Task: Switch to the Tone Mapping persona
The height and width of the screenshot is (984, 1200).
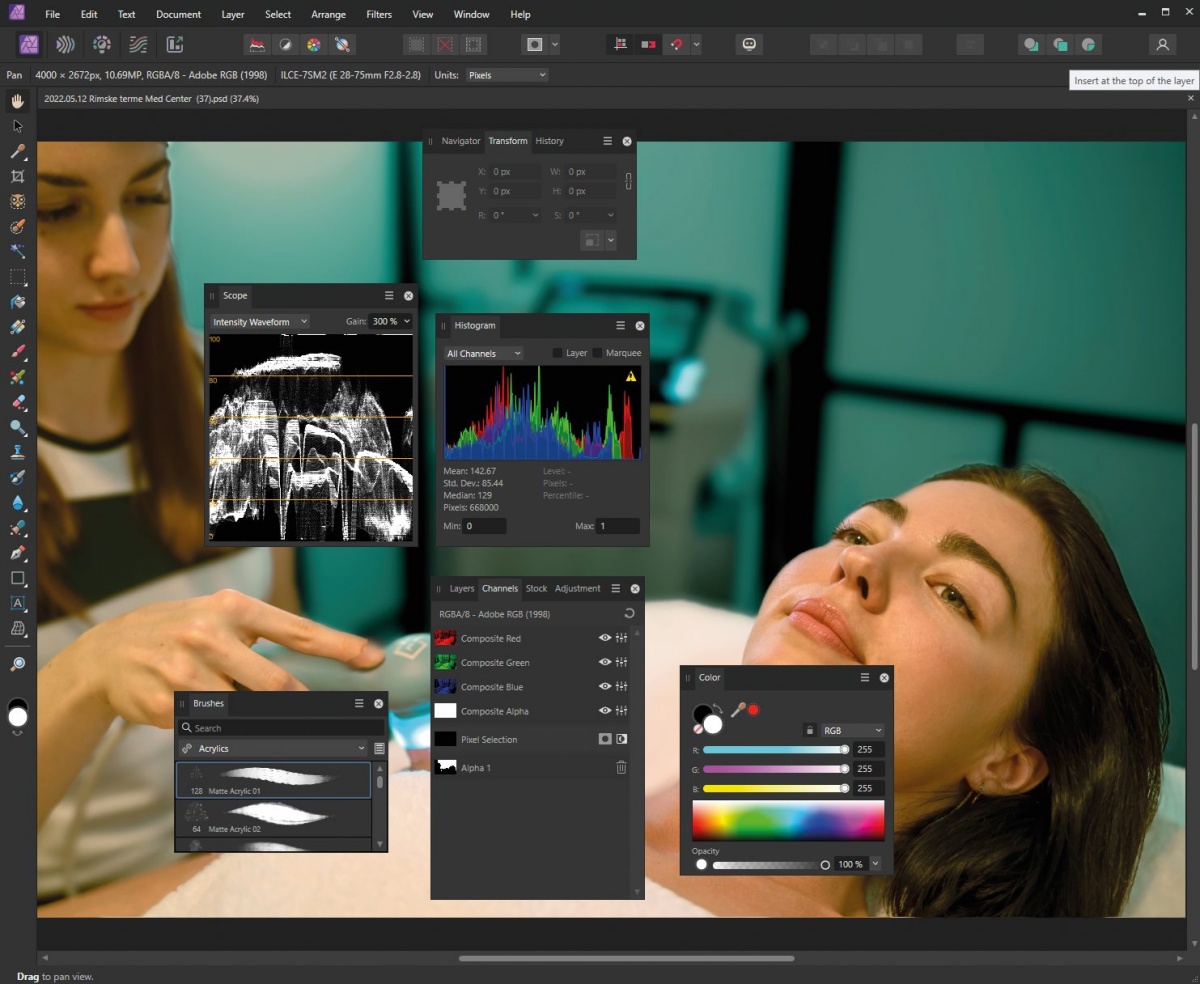Action: [138, 44]
